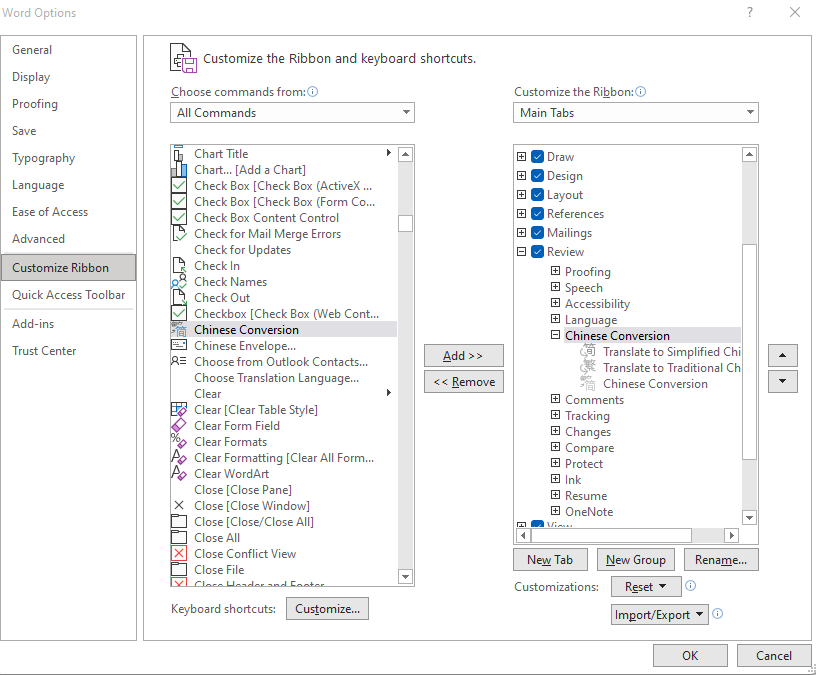Click the New Group button
Viewport: 816px width, 675px height.
click(x=635, y=560)
